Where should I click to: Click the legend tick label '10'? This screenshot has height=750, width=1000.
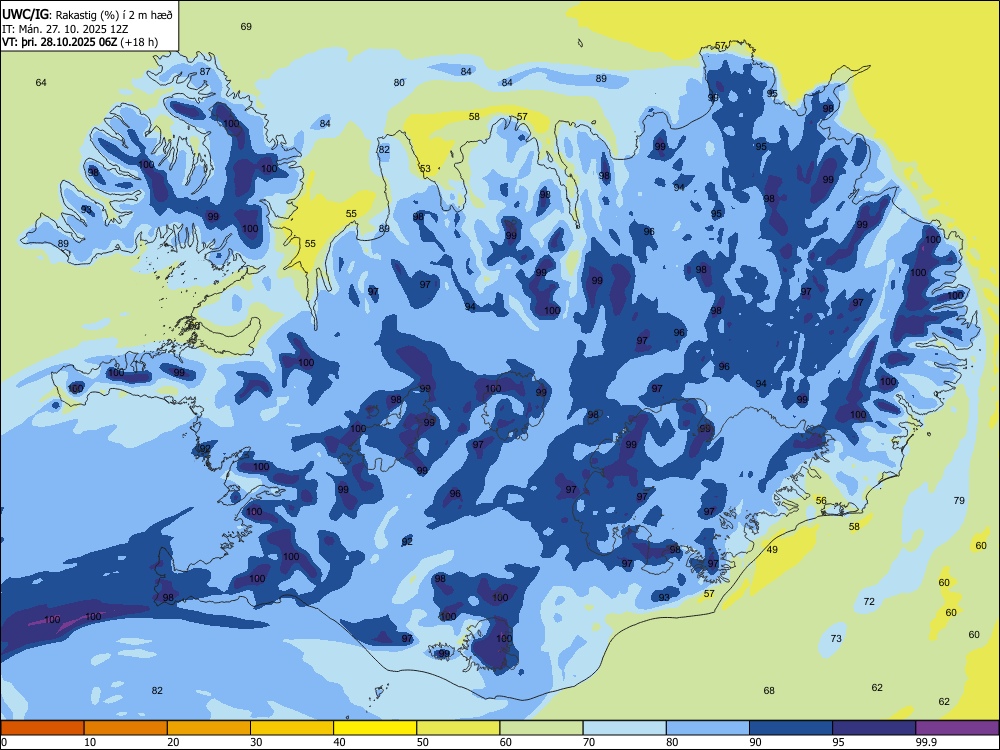[90, 742]
